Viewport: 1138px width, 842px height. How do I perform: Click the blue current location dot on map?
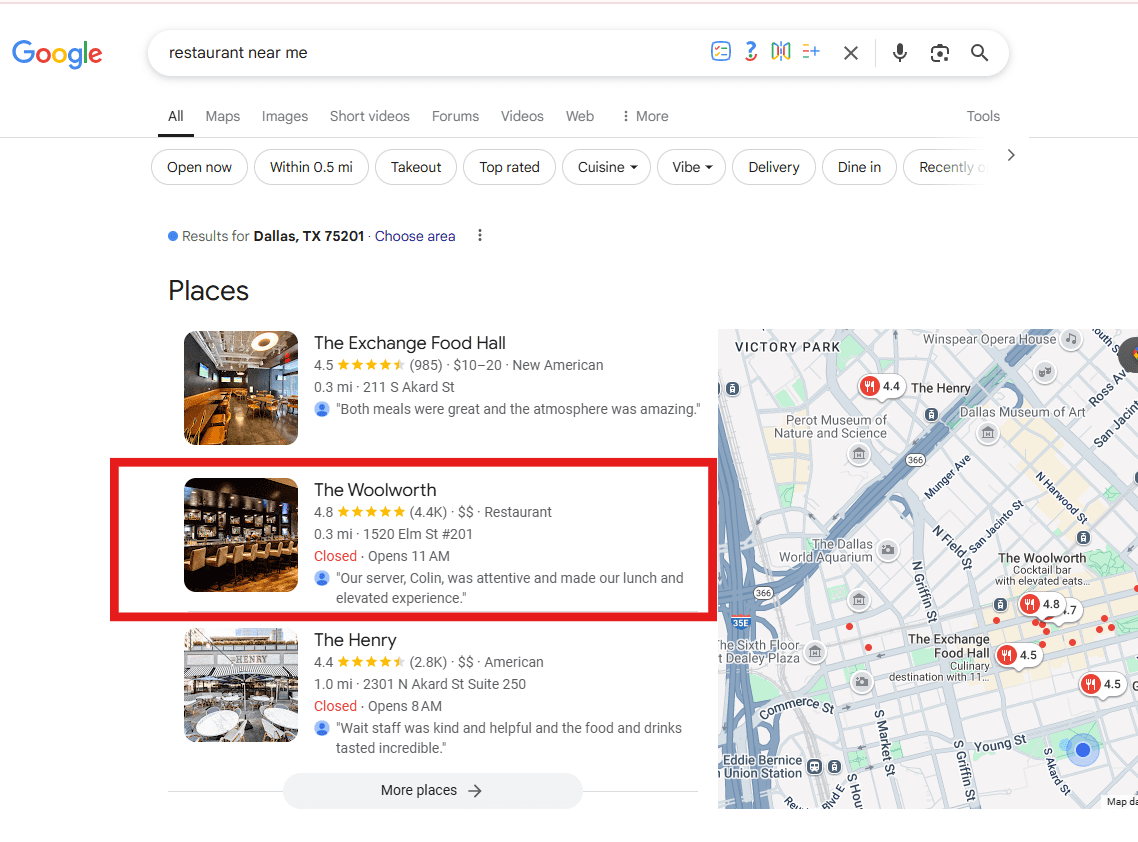[x=1083, y=750]
